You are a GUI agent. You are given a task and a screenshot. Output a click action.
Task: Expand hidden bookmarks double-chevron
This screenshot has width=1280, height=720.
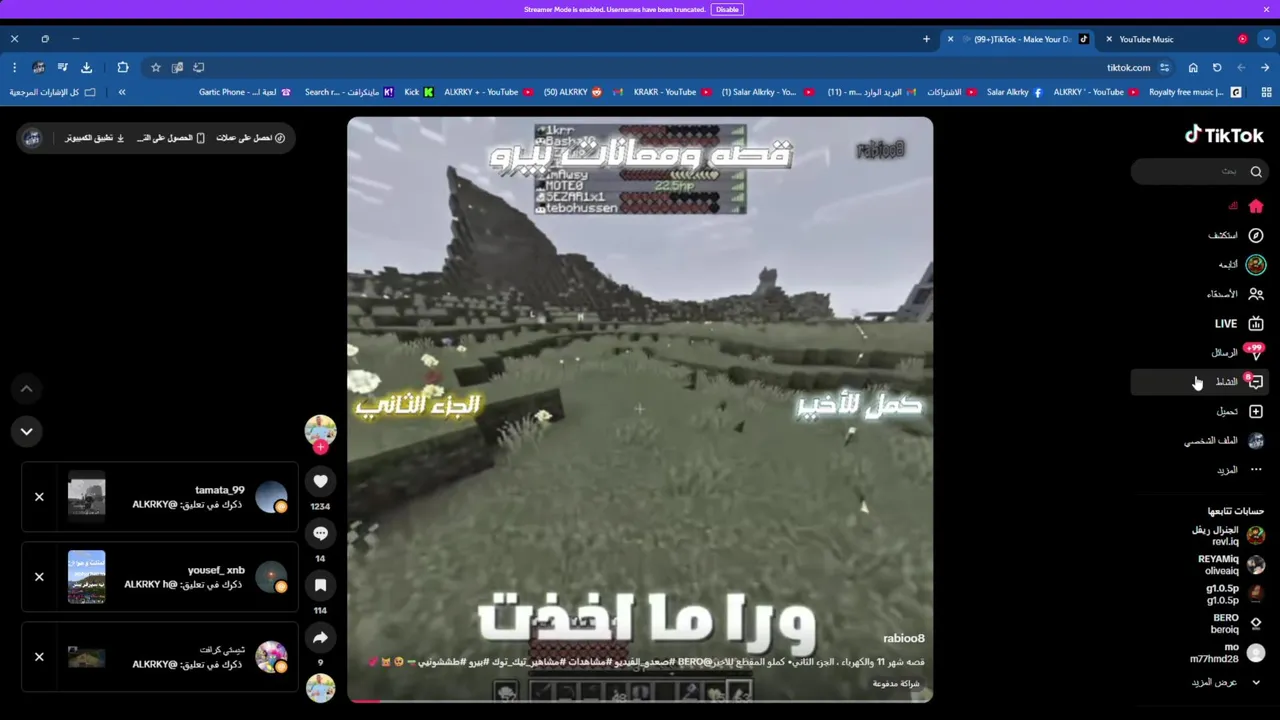pos(122,92)
